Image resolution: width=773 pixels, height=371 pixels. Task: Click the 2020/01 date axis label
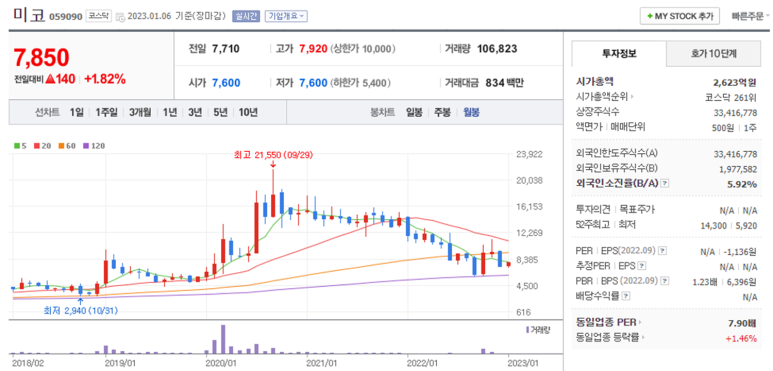(220, 363)
